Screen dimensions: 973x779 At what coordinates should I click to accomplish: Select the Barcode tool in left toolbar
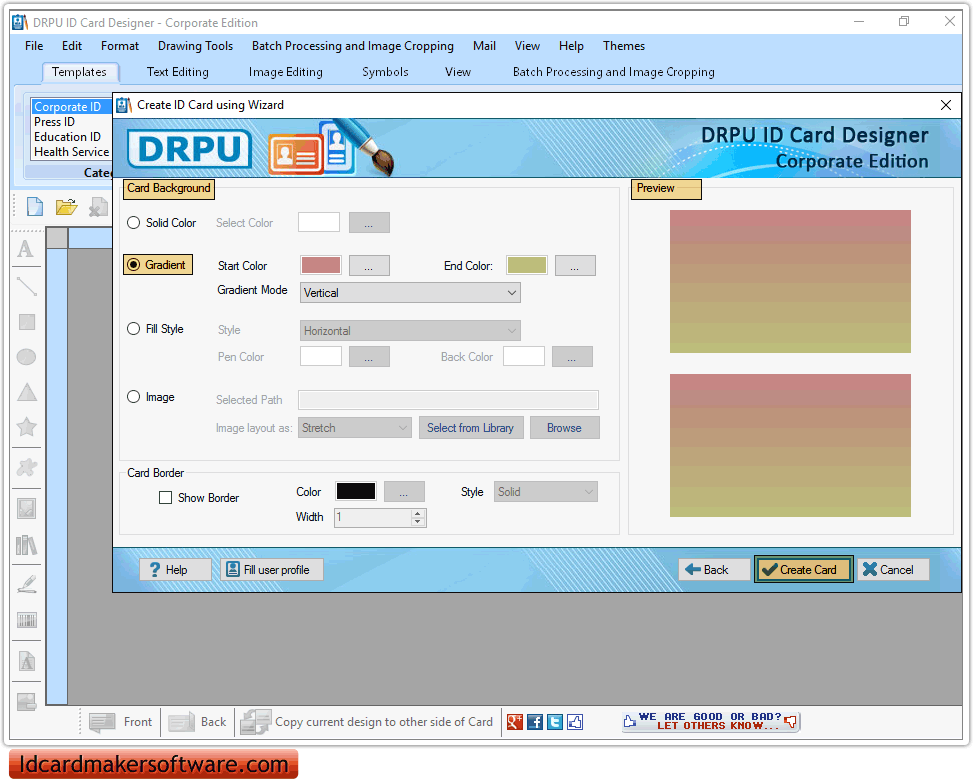26,621
